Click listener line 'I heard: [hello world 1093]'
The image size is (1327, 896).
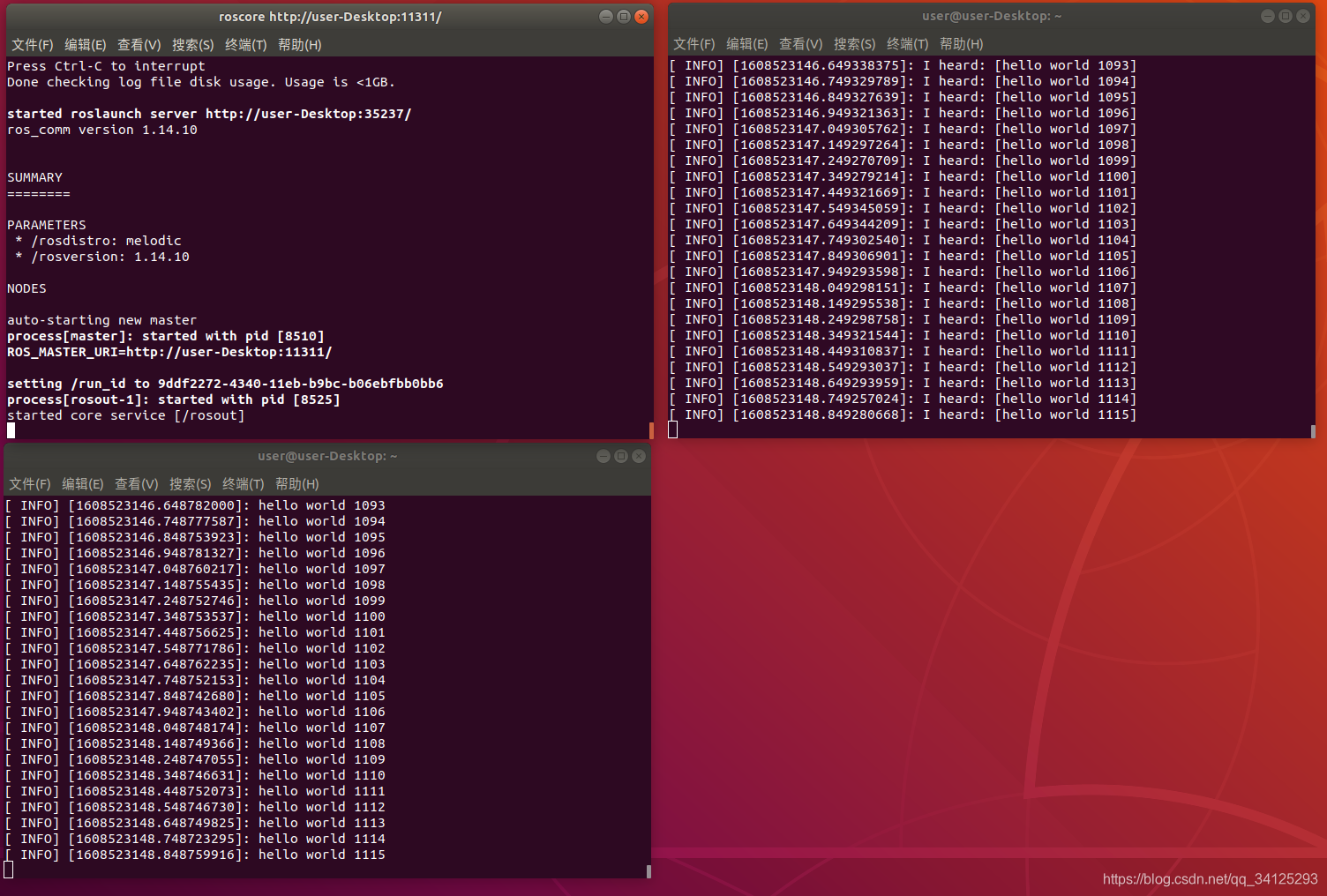coord(1030,65)
